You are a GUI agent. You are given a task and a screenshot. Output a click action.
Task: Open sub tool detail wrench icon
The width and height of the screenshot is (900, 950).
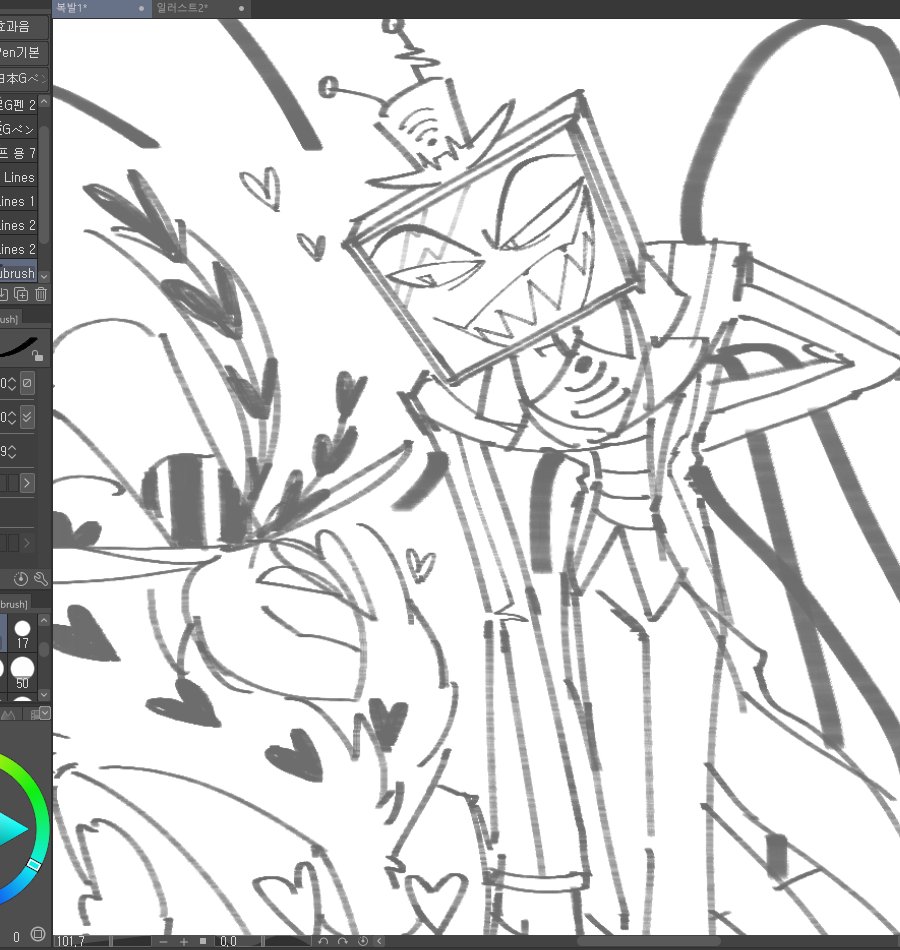click(x=41, y=579)
